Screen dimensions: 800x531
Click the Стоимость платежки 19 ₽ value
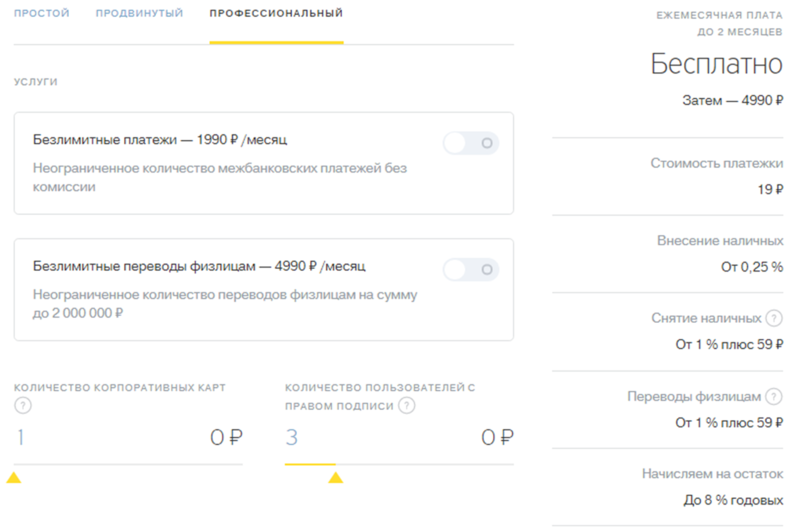coord(770,189)
